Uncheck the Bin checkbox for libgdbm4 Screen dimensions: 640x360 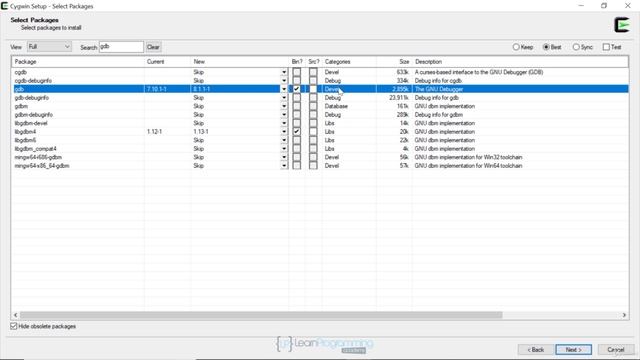click(x=297, y=131)
